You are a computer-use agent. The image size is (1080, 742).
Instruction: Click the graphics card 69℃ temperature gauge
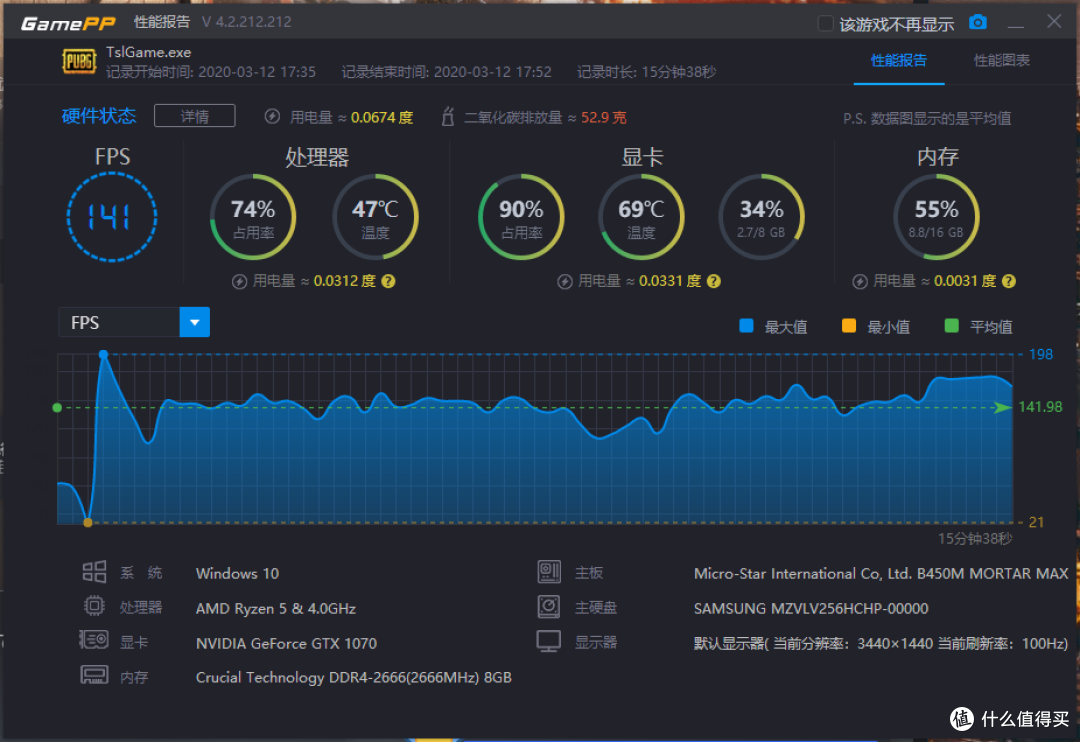(x=641, y=217)
